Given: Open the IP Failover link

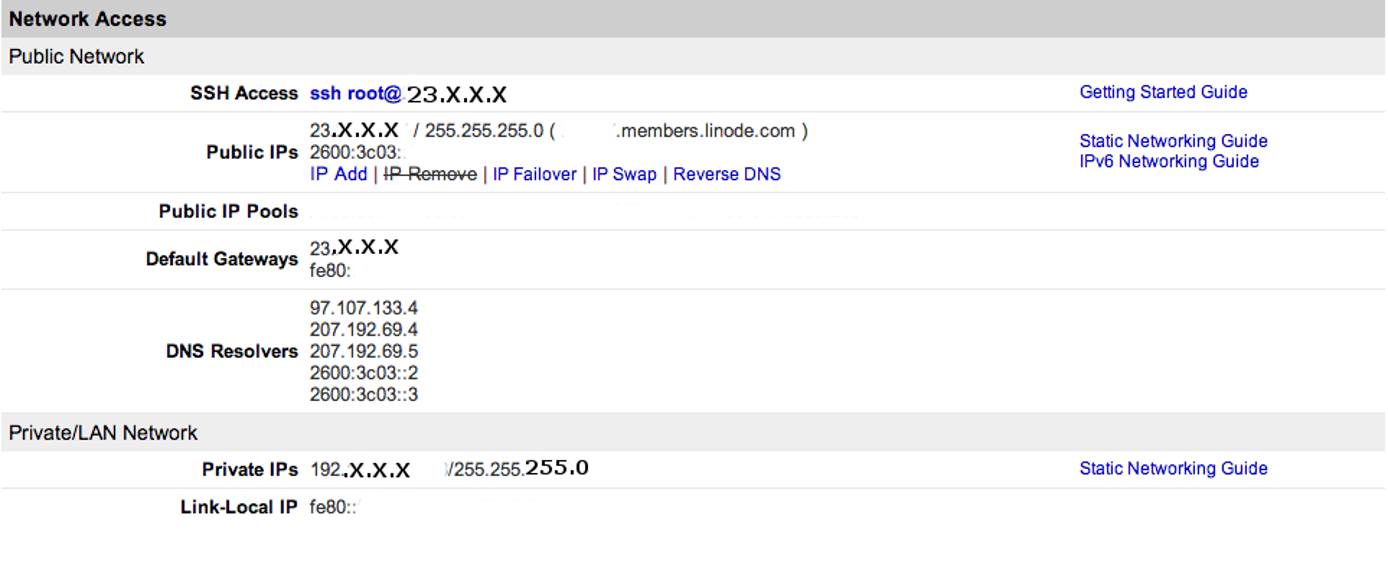Looking at the screenshot, I should coord(534,174).
